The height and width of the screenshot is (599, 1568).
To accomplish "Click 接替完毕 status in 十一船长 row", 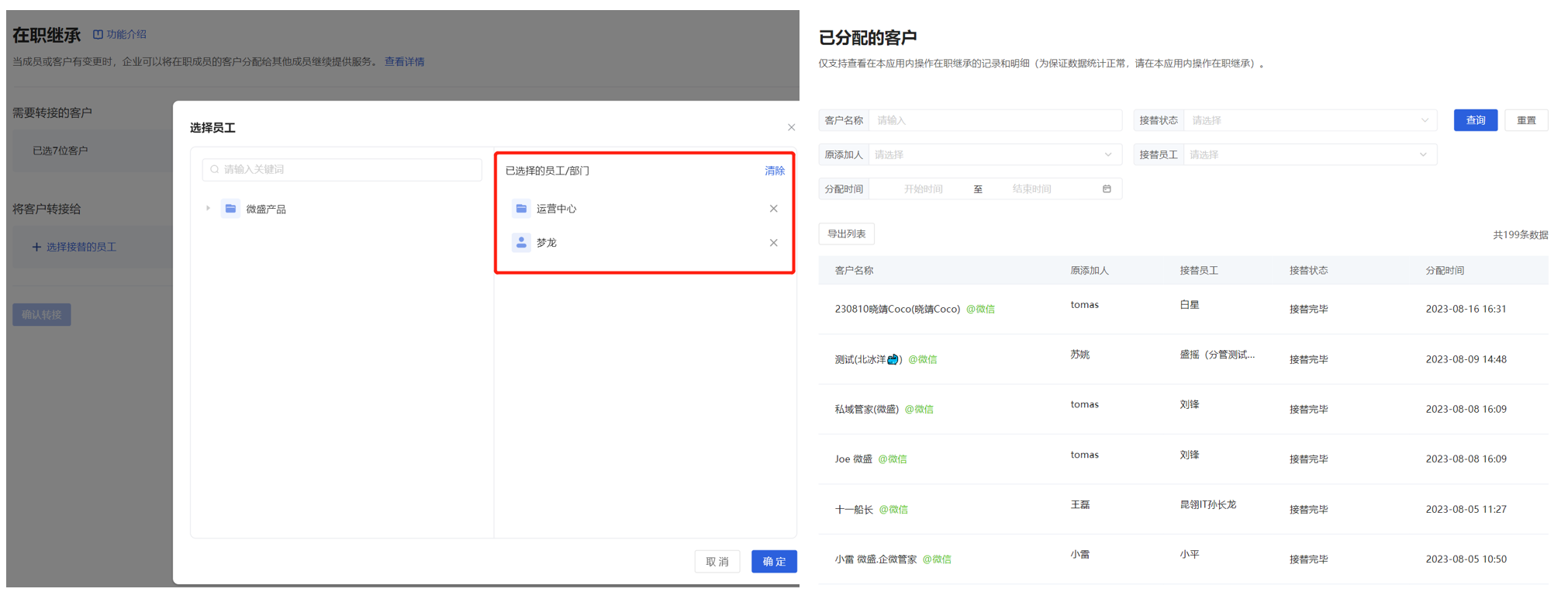I will pos(1308,509).
